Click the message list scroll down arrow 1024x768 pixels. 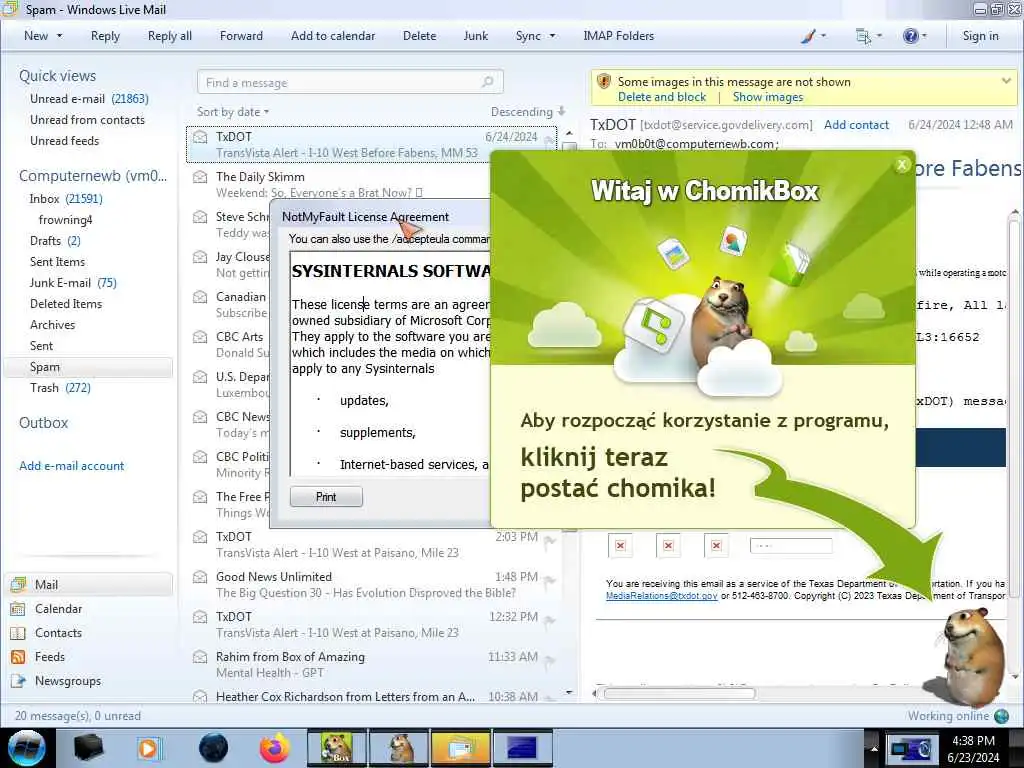569,692
